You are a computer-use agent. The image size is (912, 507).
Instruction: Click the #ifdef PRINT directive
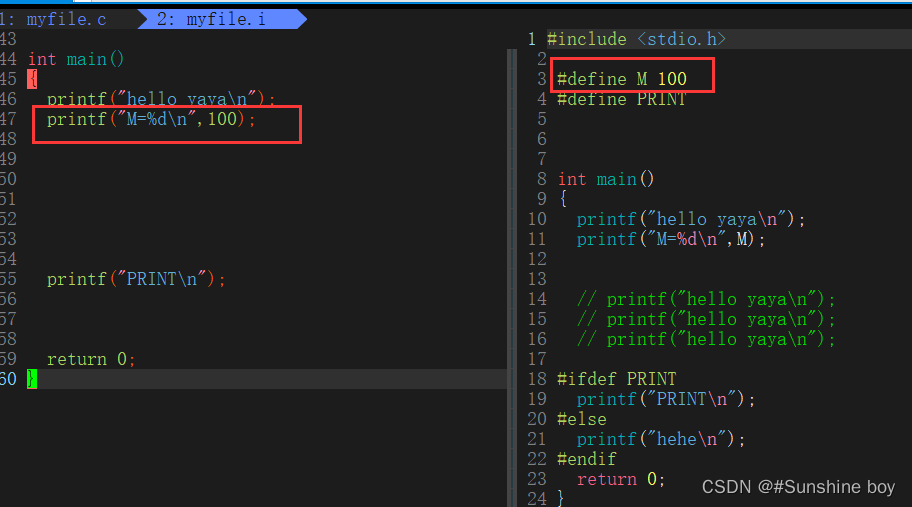click(x=616, y=379)
